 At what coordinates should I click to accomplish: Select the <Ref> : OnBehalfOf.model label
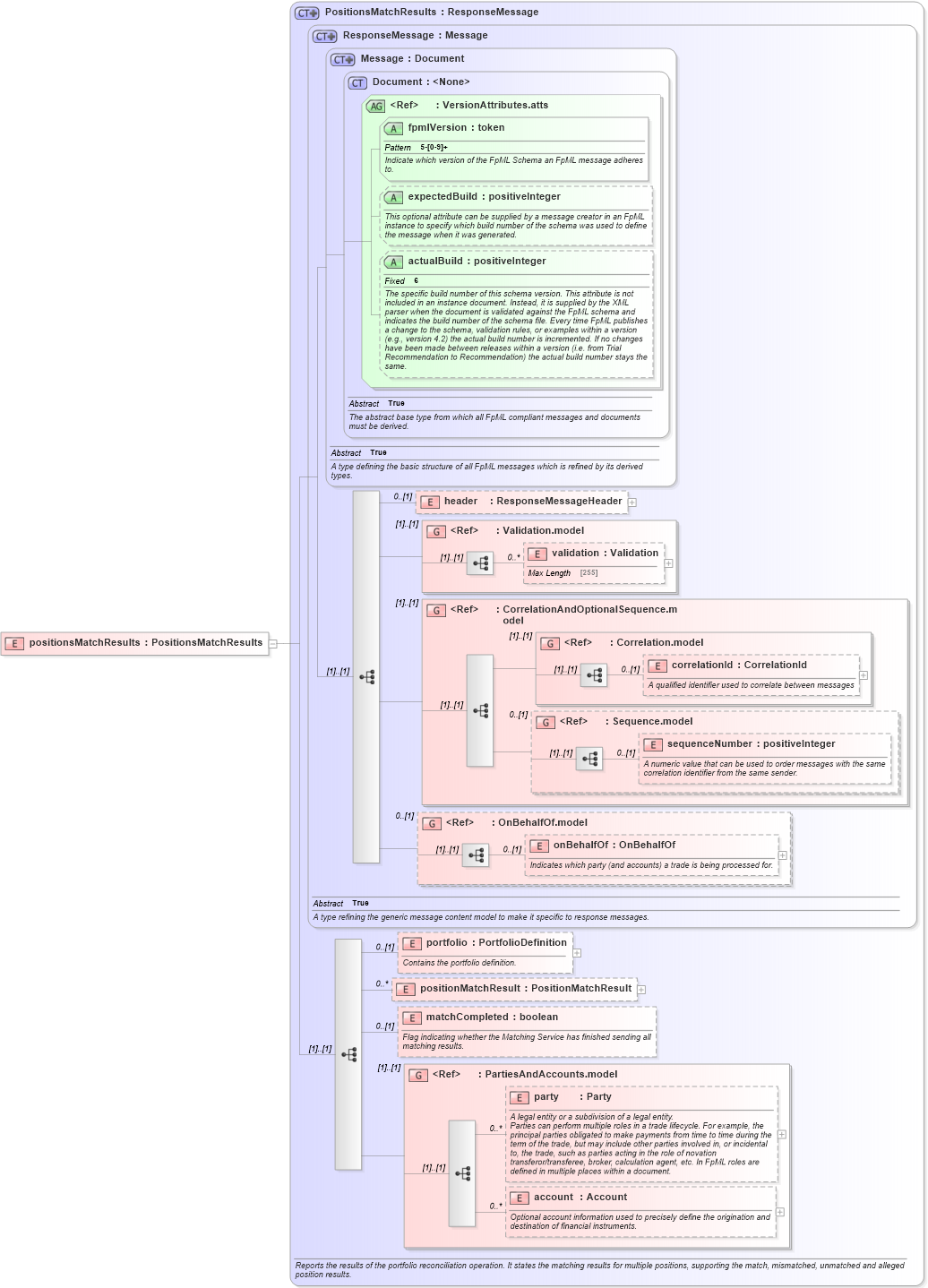(517, 823)
